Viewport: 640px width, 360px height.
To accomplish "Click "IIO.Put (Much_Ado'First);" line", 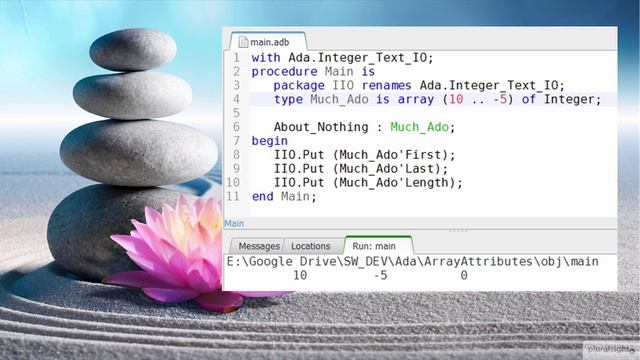I will click(364, 155).
